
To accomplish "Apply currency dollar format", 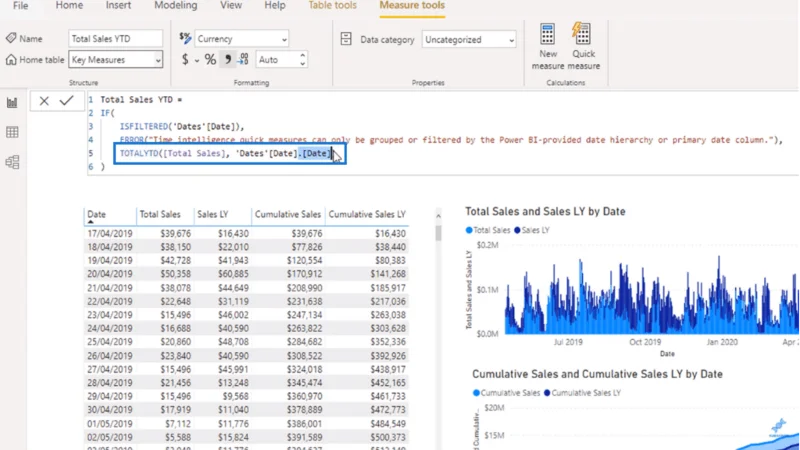I will click(185, 60).
